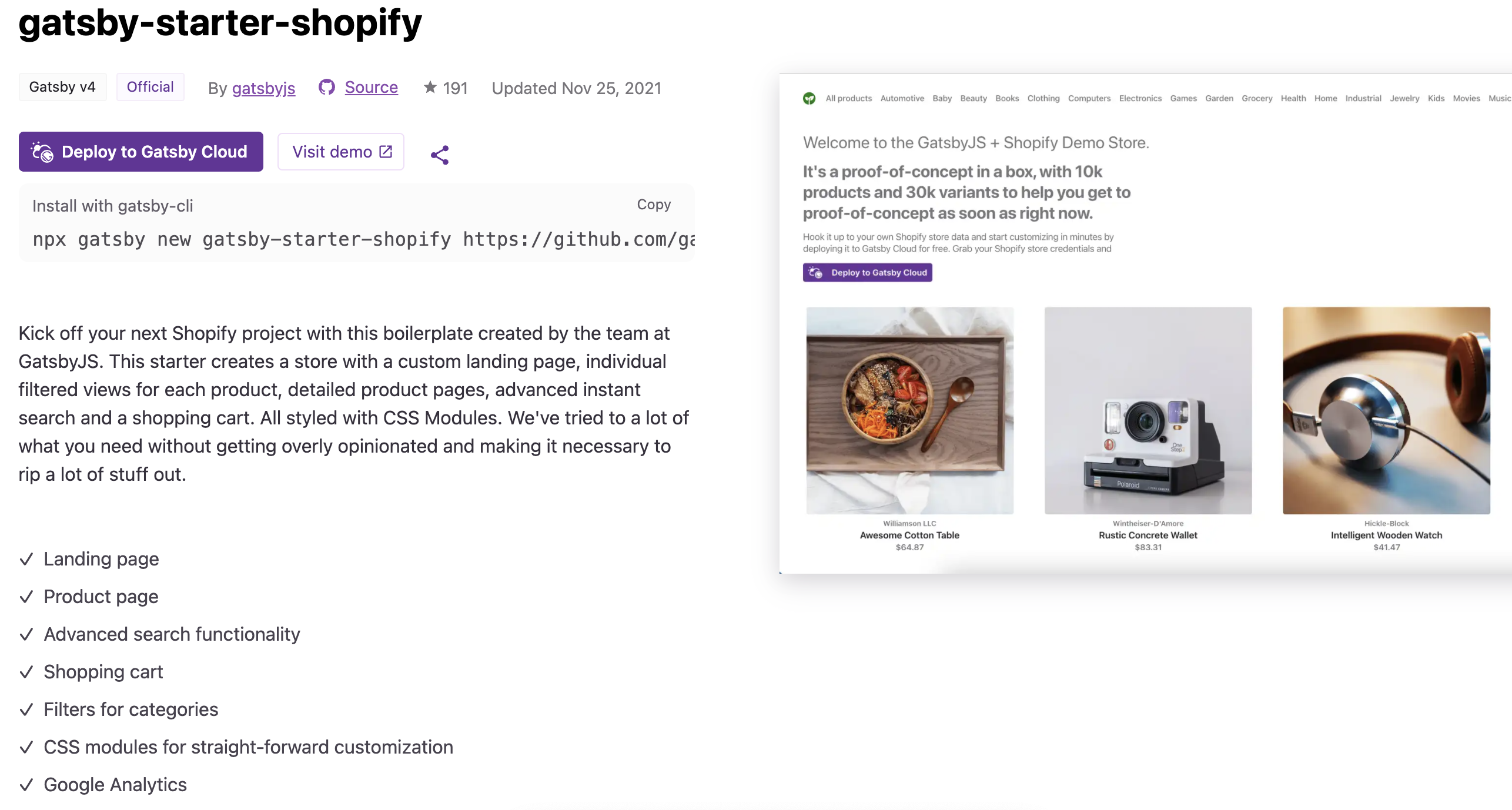
Task: Click the cloud icon on the purple Deploy button
Action: [42, 152]
